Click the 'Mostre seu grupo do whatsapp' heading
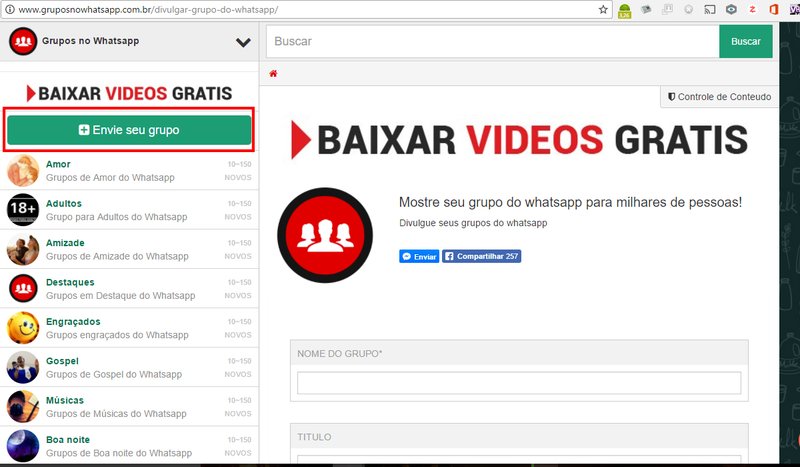The image size is (800, 467). [x=570, y=202]
